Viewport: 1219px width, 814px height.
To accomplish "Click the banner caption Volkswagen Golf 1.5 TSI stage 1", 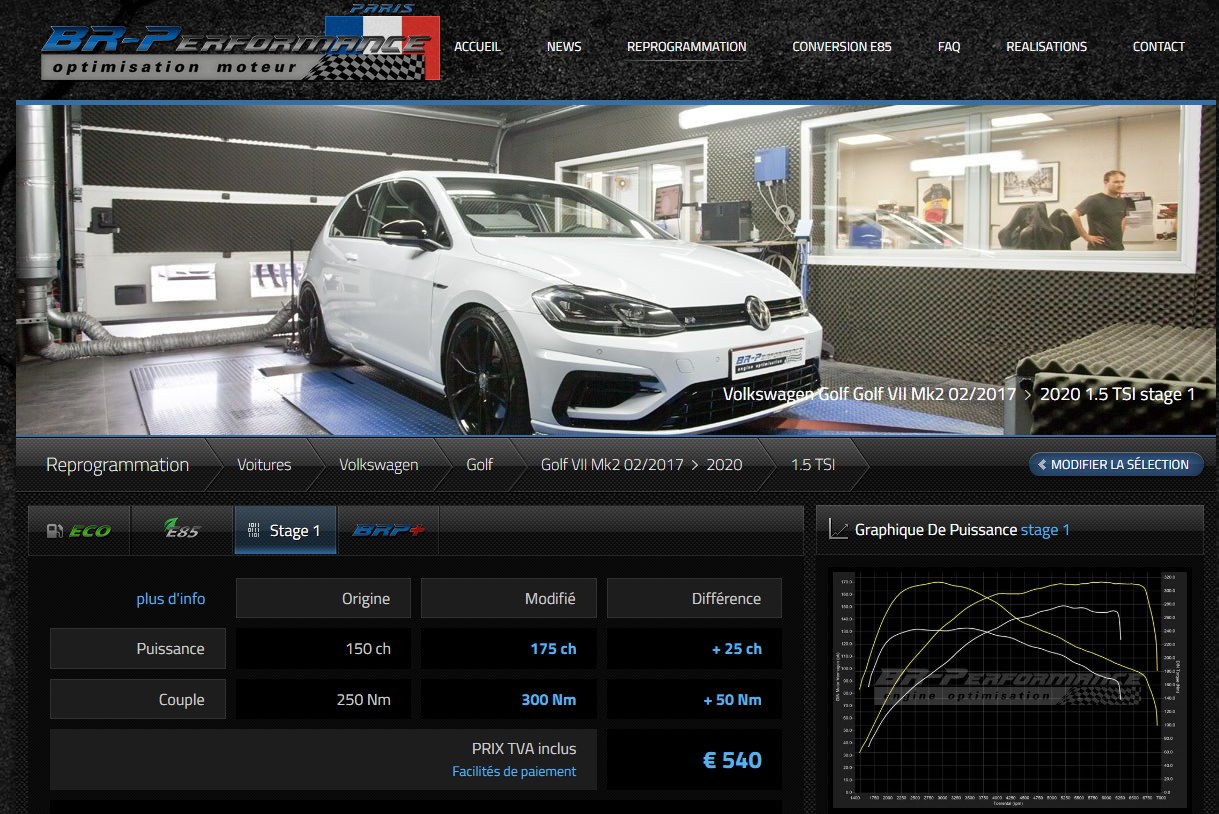I will tap(959, 394).
